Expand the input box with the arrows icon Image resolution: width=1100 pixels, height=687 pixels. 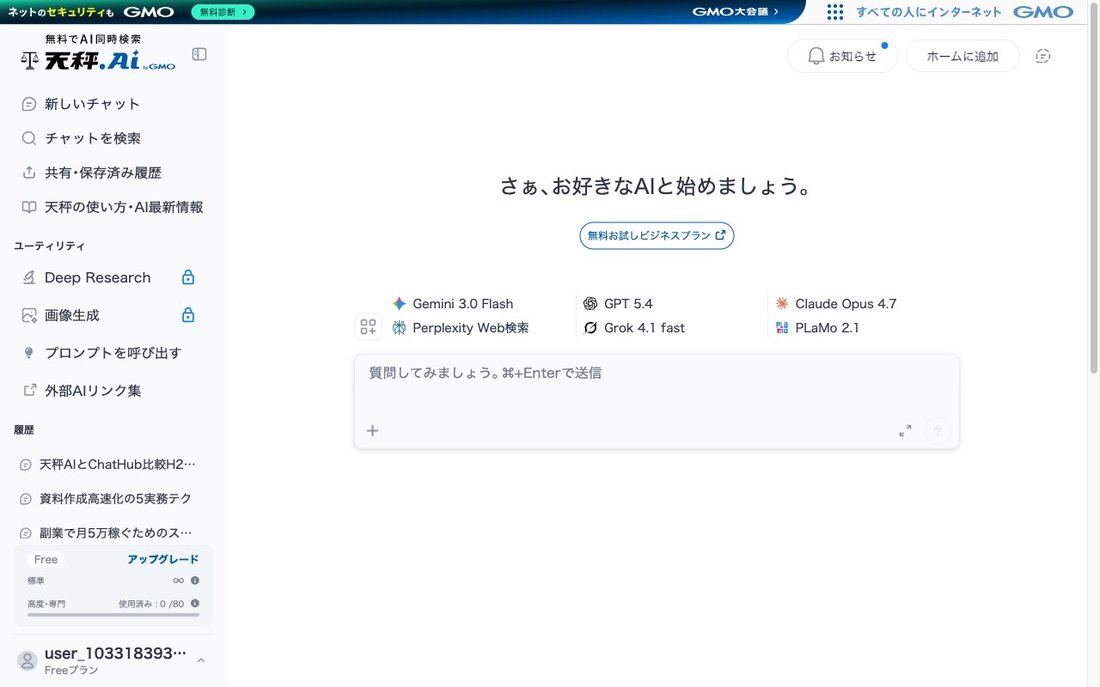[x=905, y=431]
